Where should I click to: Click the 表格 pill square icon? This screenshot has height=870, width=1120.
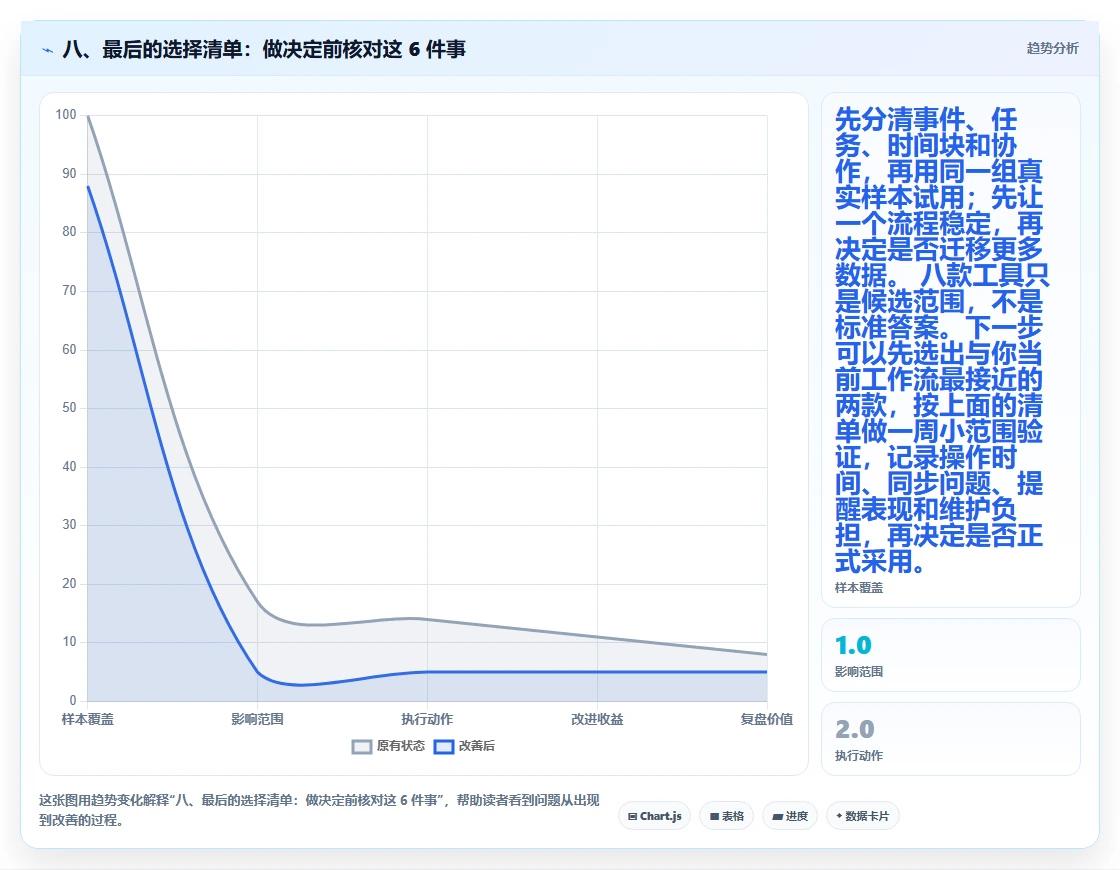tap(714, 816)
